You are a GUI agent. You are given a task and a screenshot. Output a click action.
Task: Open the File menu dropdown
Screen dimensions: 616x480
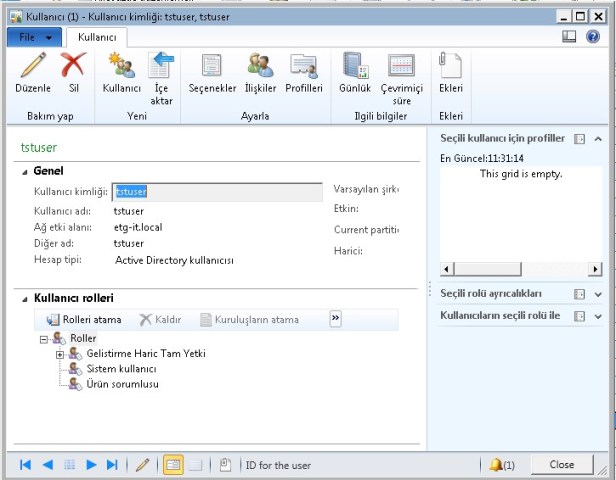(x=34, y=36)
